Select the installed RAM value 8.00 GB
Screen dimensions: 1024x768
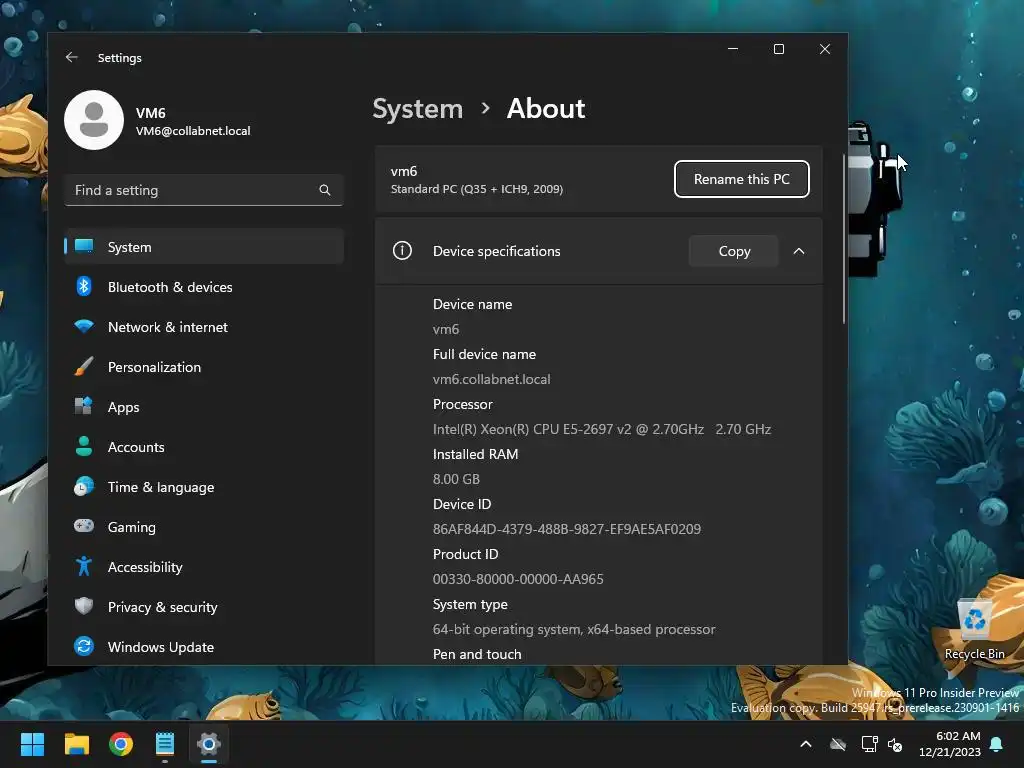click(456, 479)
